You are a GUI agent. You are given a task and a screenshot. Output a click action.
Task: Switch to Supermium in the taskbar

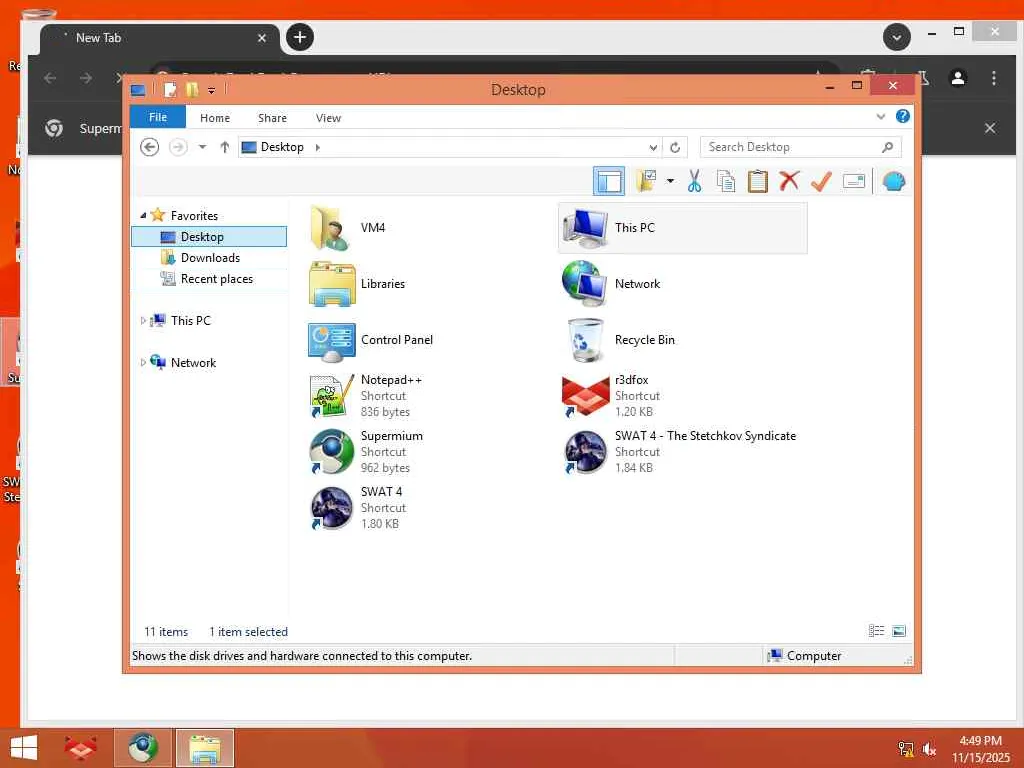[x=142, y=748]
